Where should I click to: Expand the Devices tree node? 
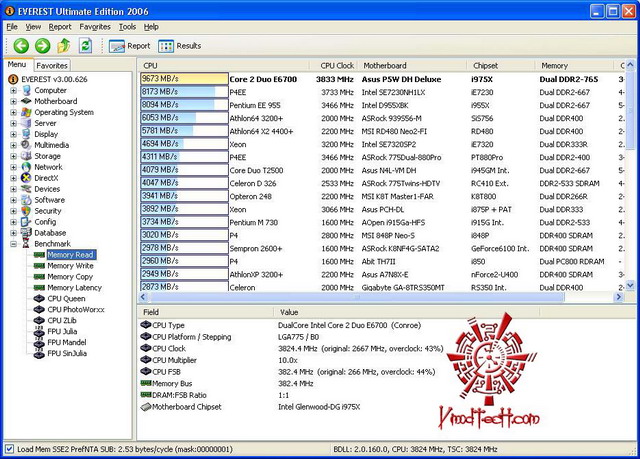click(13, 190)
